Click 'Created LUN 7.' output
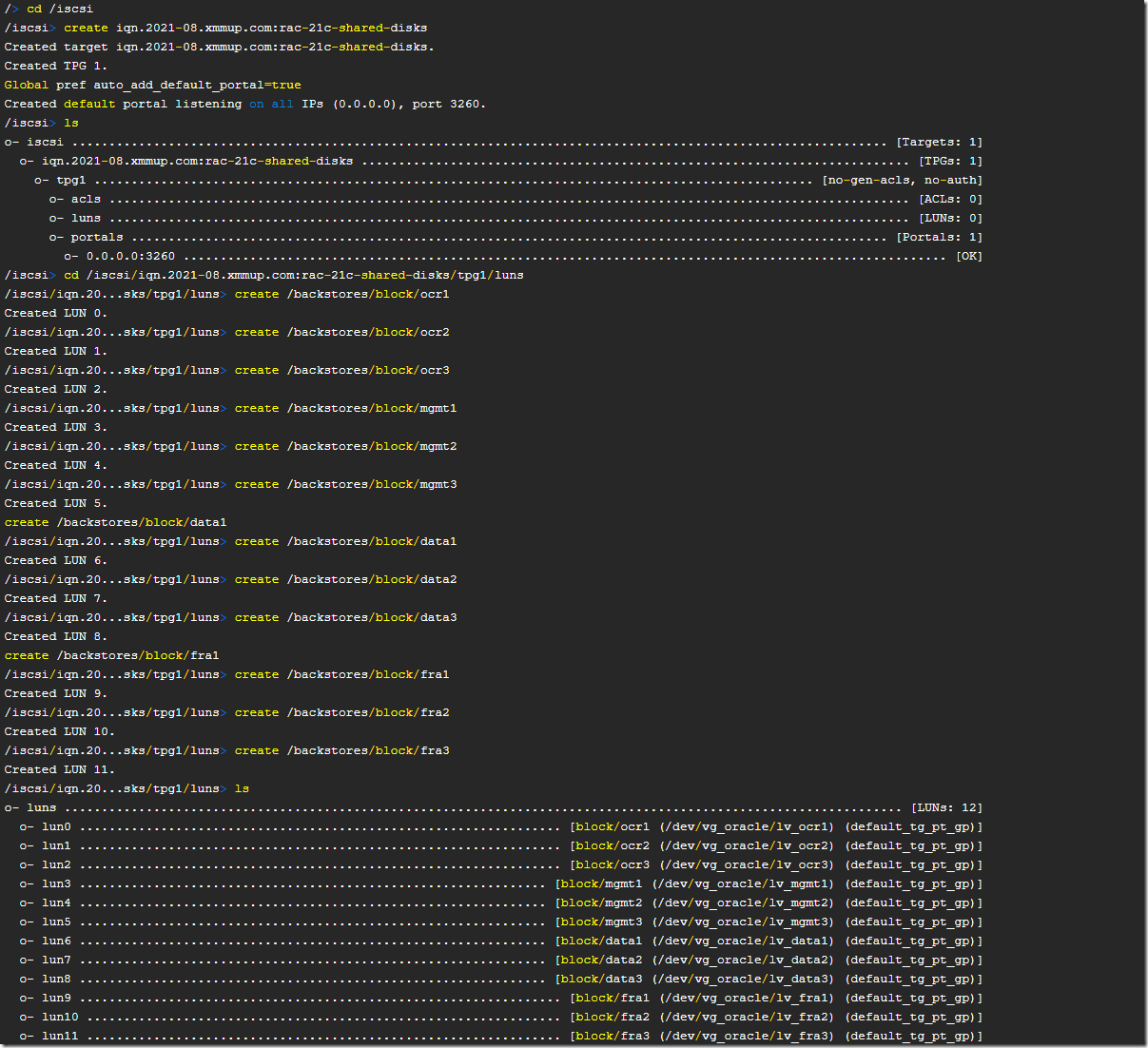This screenshot has height=1048, width=1148. point(56,598)
